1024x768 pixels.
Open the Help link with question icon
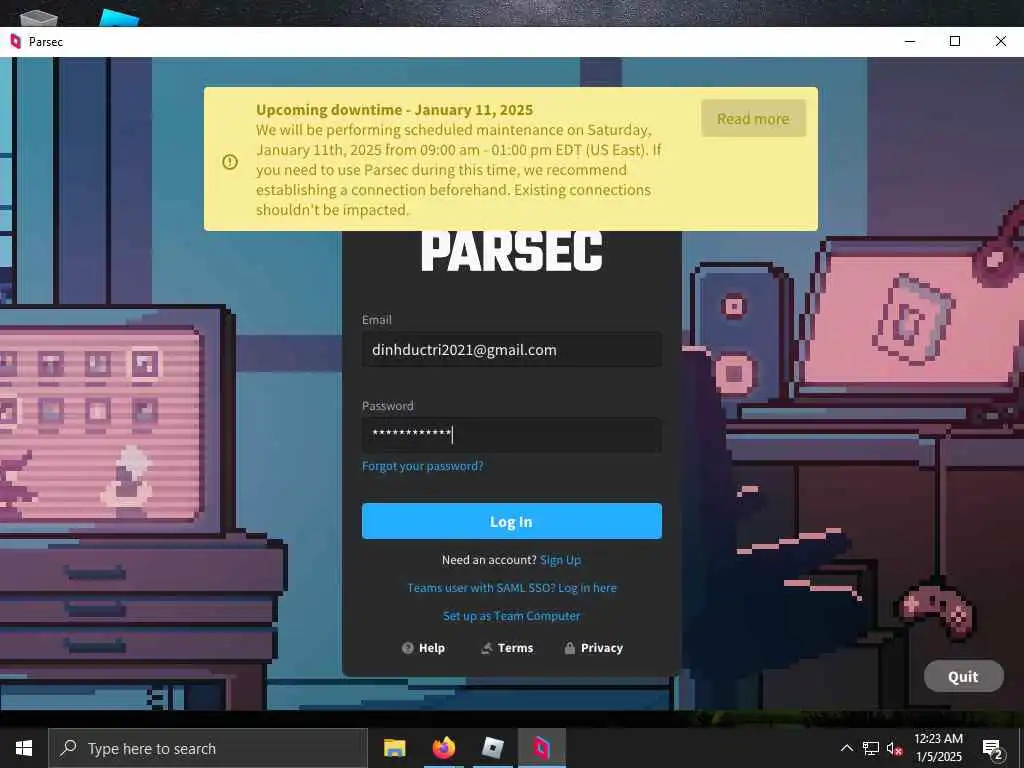click(423, 648)
